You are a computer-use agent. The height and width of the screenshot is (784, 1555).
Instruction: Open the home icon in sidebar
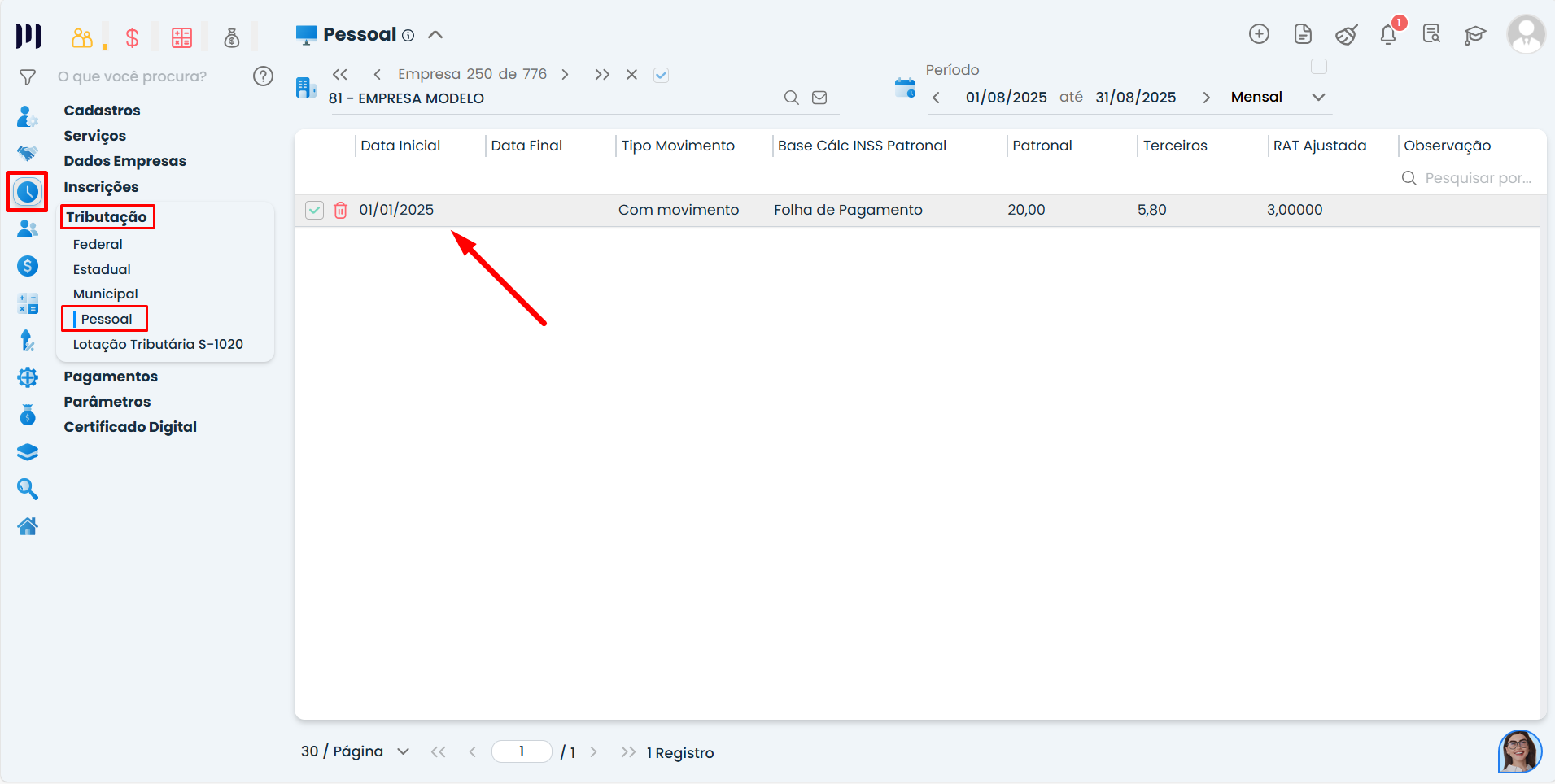tap(28, 526)
